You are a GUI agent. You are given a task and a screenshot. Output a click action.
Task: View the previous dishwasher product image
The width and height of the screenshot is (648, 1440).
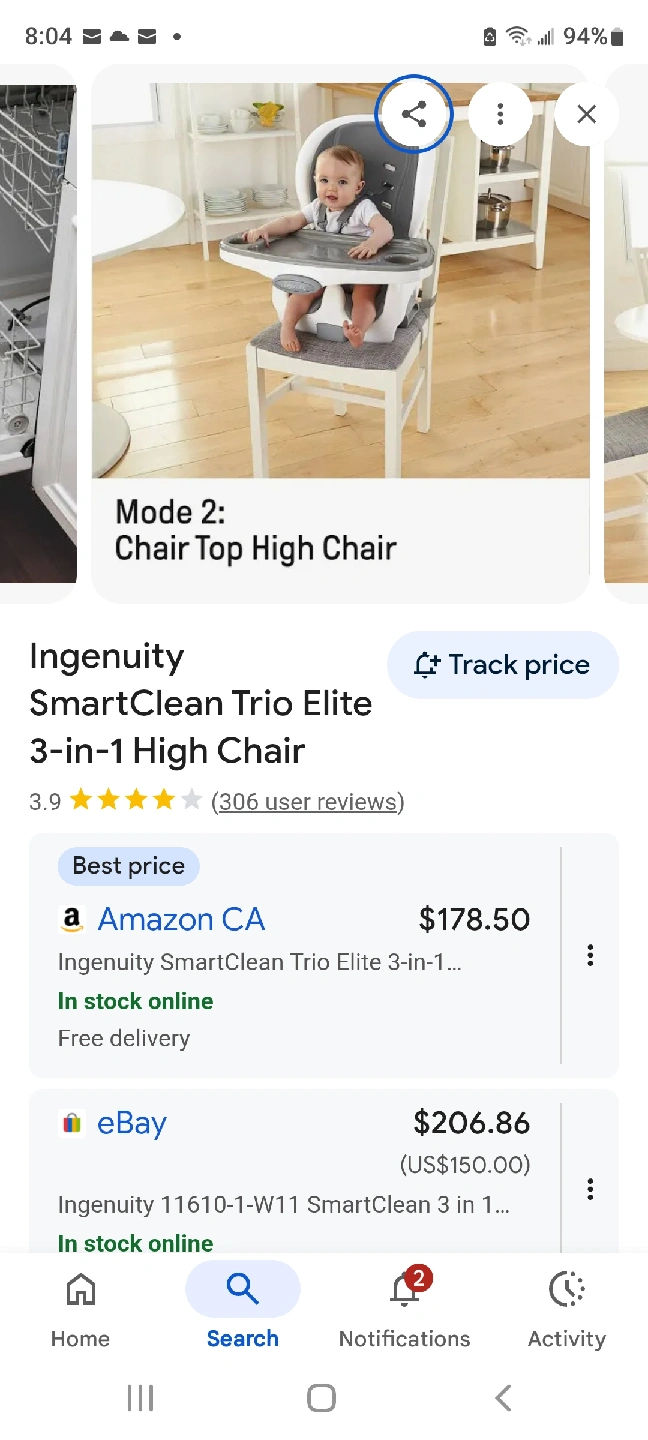pos(36,330)
